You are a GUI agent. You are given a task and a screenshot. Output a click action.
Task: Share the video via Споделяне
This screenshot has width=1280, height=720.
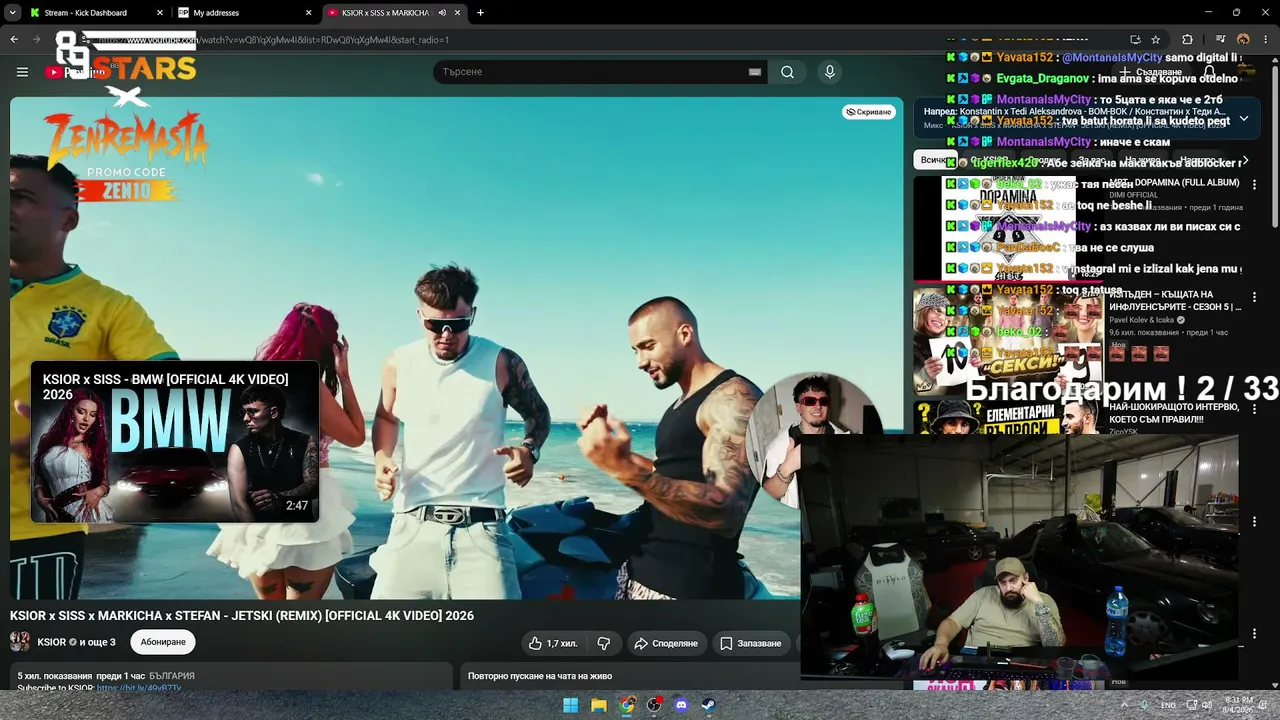tap(666, 643)
